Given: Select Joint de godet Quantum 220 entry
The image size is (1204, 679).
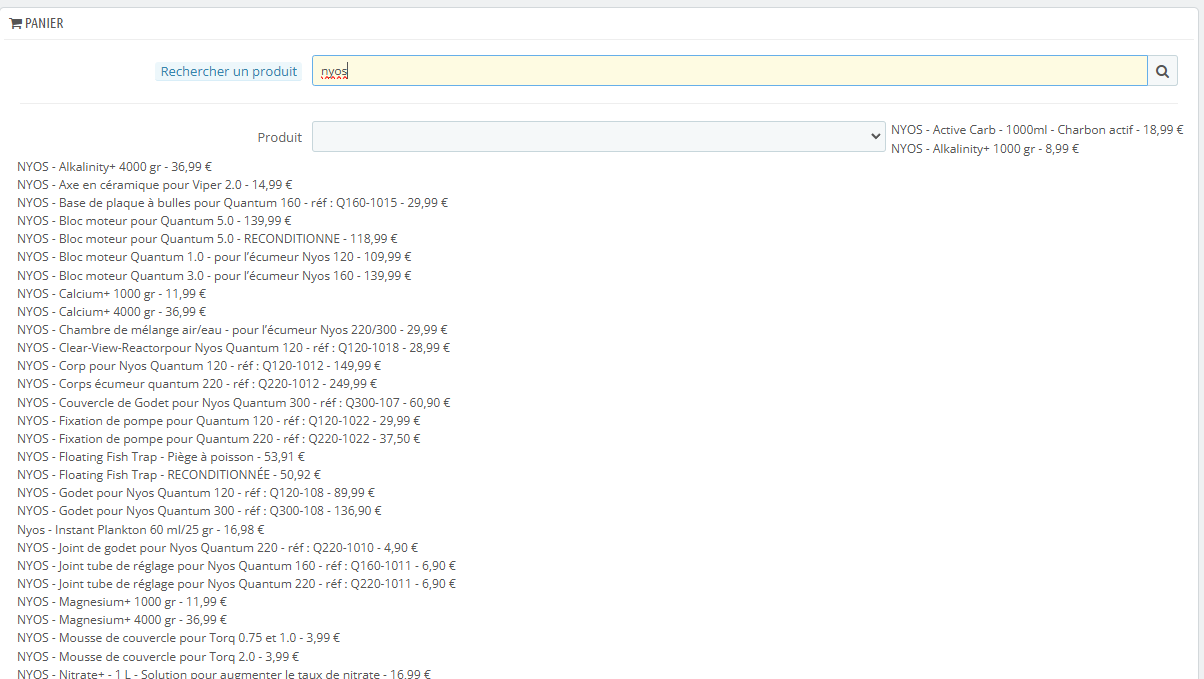Looking at the screenshot, I should [x=218, y=548].
